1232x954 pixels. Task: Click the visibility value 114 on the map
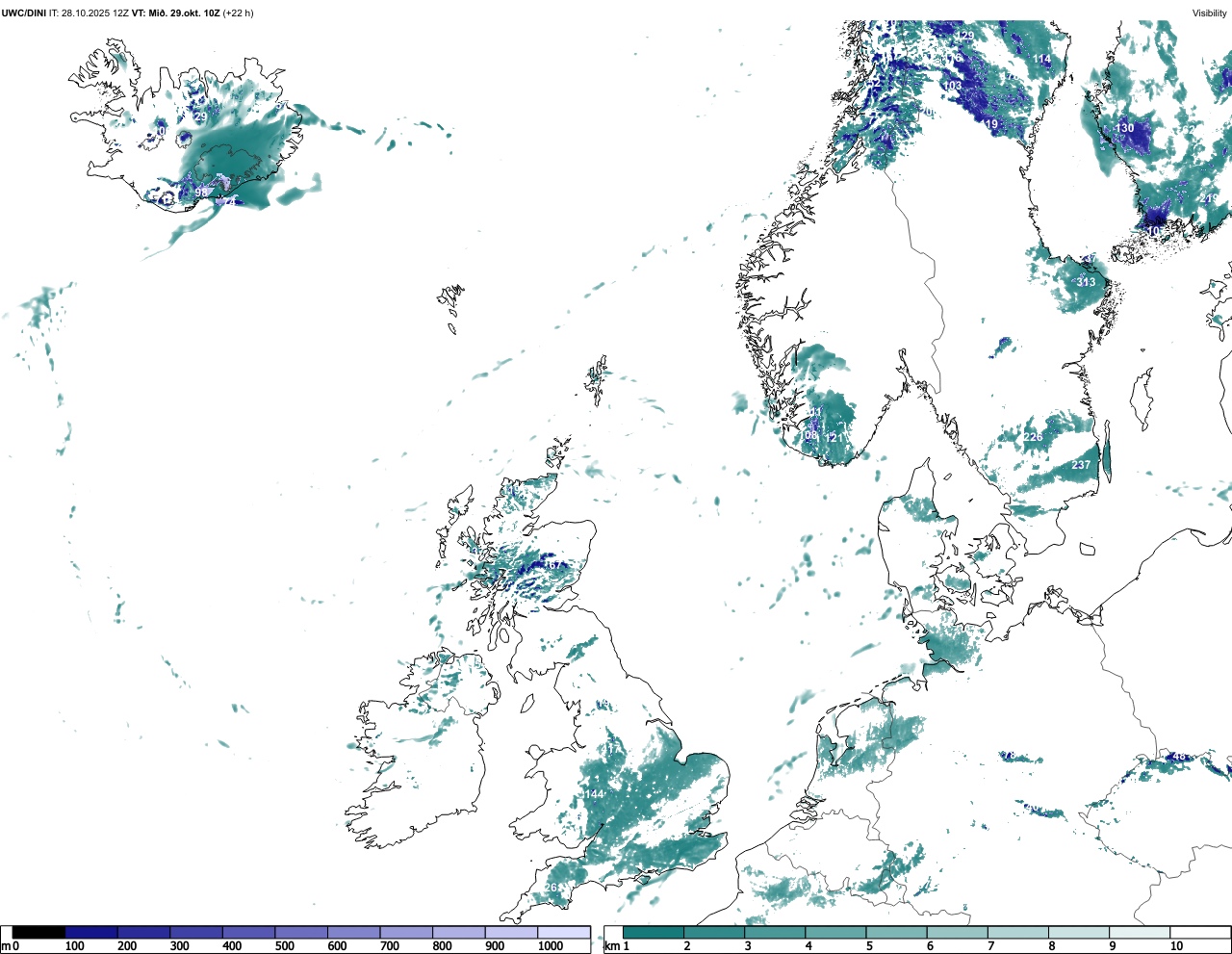pyautogui.click(x=1042, y=59)
